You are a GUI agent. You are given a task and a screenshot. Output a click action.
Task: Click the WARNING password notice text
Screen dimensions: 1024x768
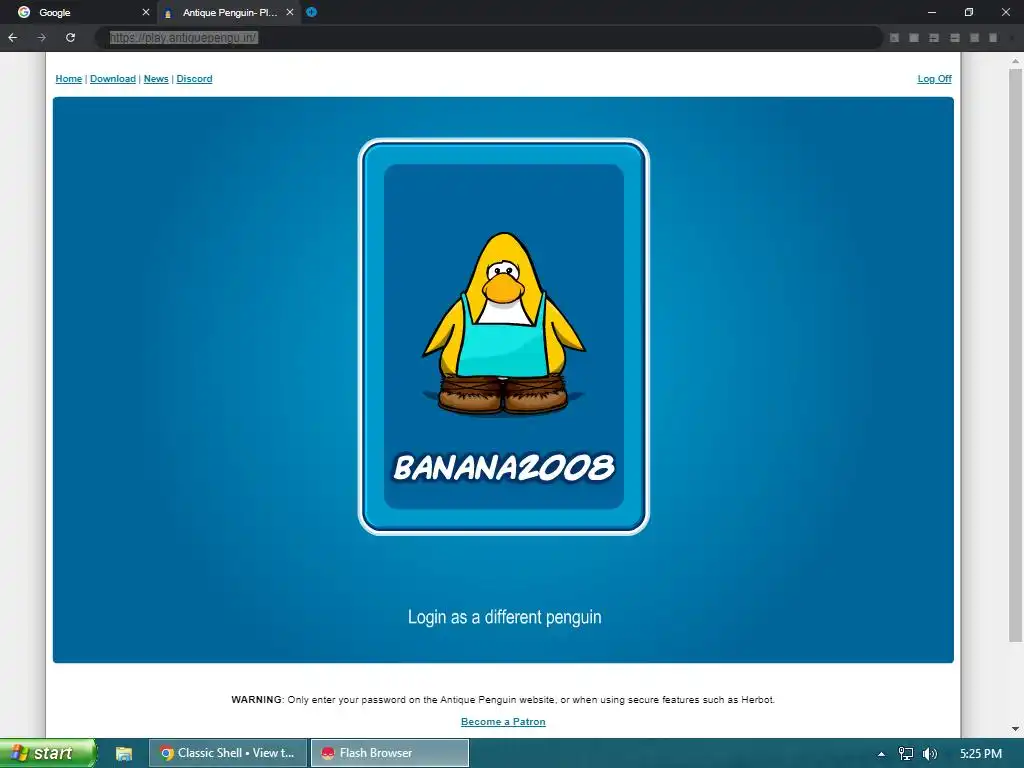click(x=503, y=699)
